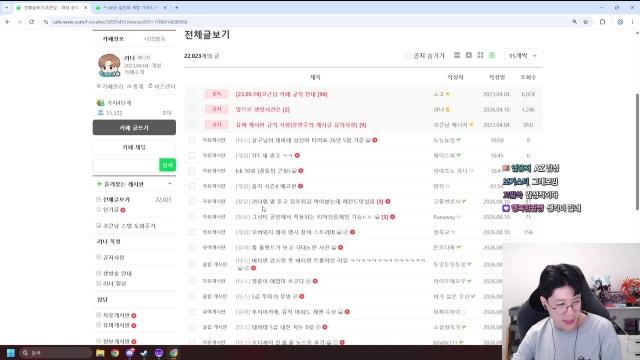The width and height of the screenshot is (640, 360).
Task: Open Steam from the Windows taskbar
Action: [x=144, y=353]
